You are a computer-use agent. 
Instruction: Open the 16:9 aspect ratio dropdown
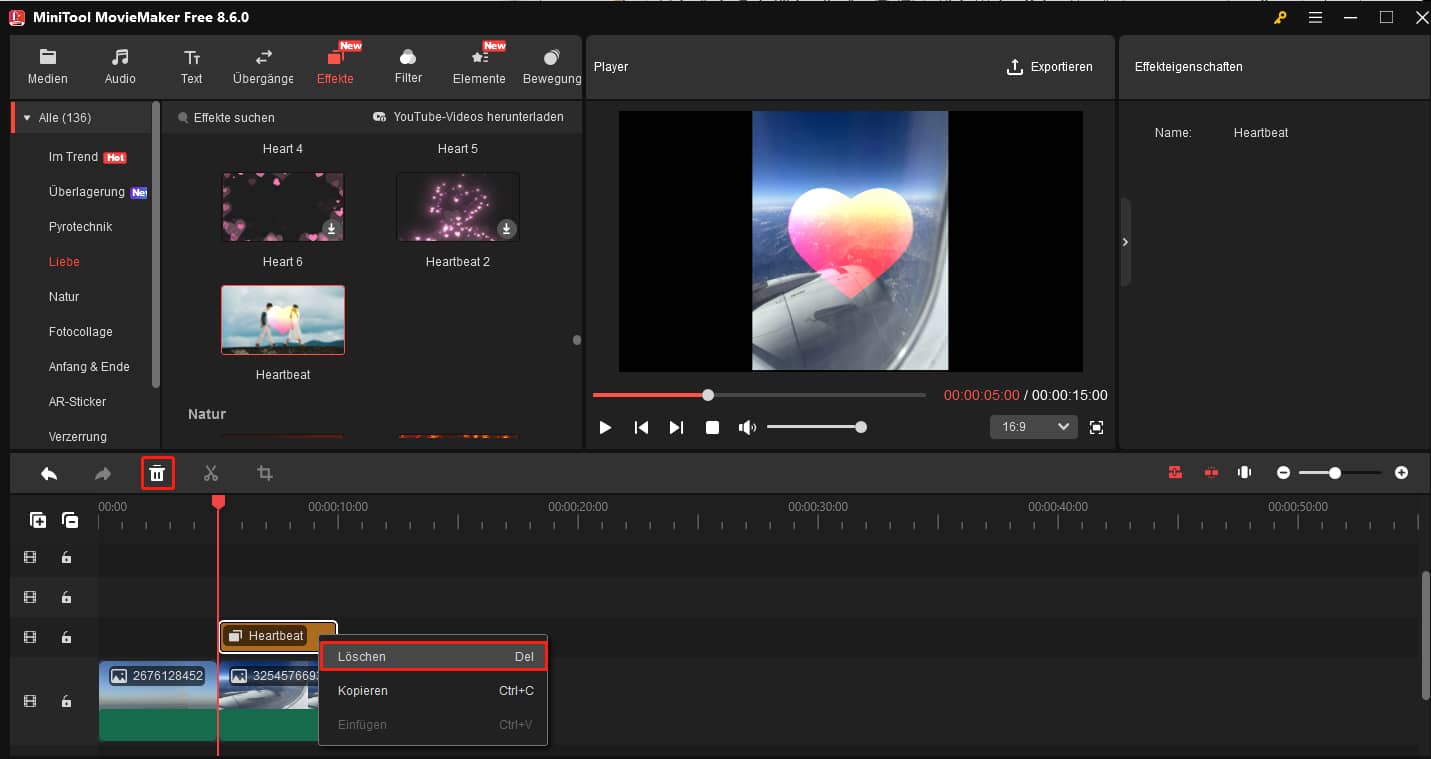pos(1033,427)
